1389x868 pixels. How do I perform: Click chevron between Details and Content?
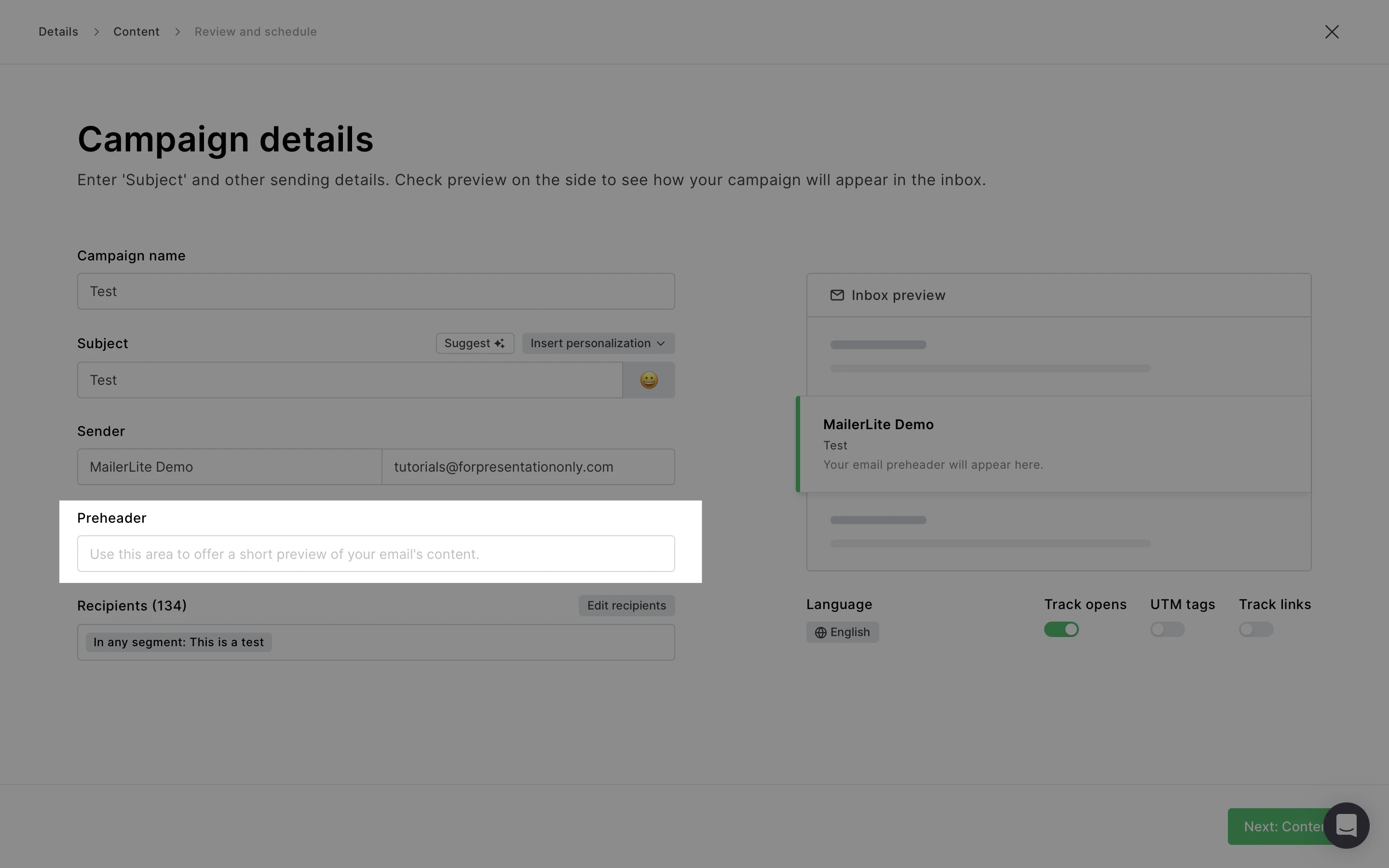click(96, 32)
